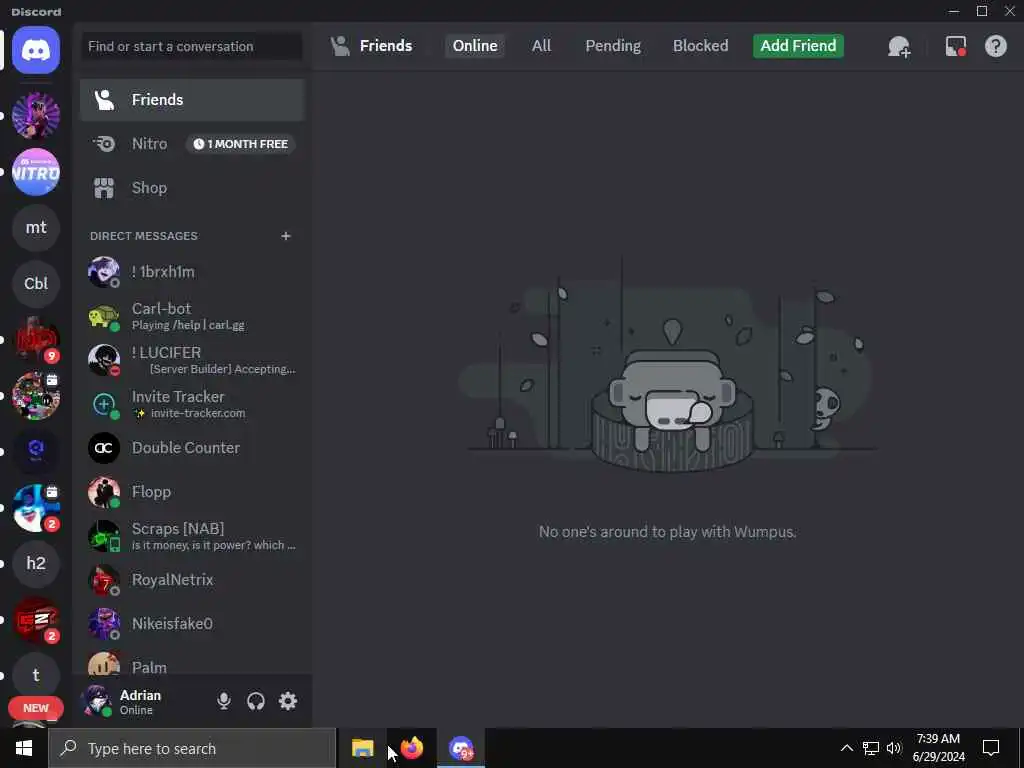Open the NITRO server icon
This screenshot has height=768, width=1024.
click(36, 172)
